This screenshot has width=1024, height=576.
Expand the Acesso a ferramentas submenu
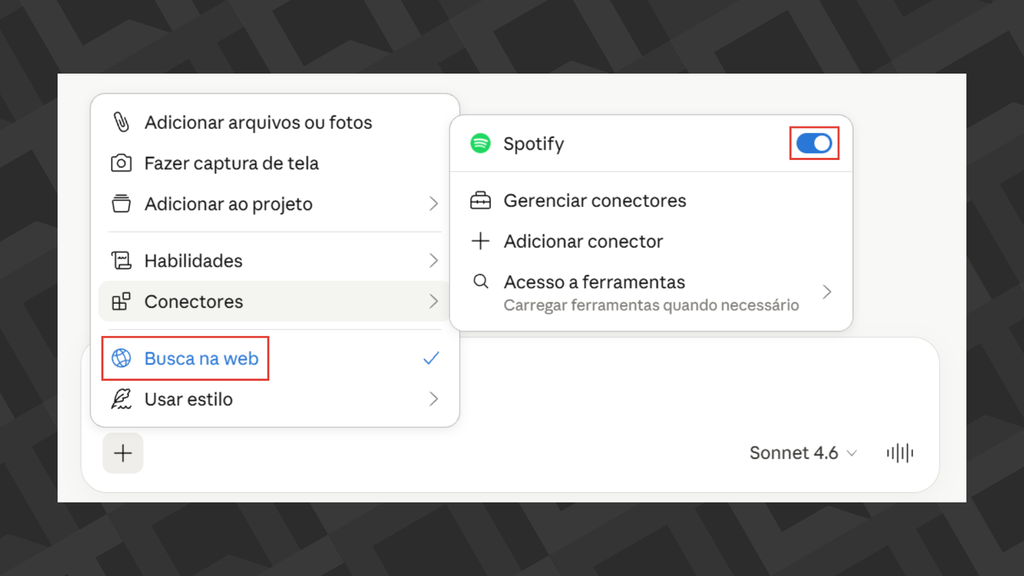(x=827, y=291)
